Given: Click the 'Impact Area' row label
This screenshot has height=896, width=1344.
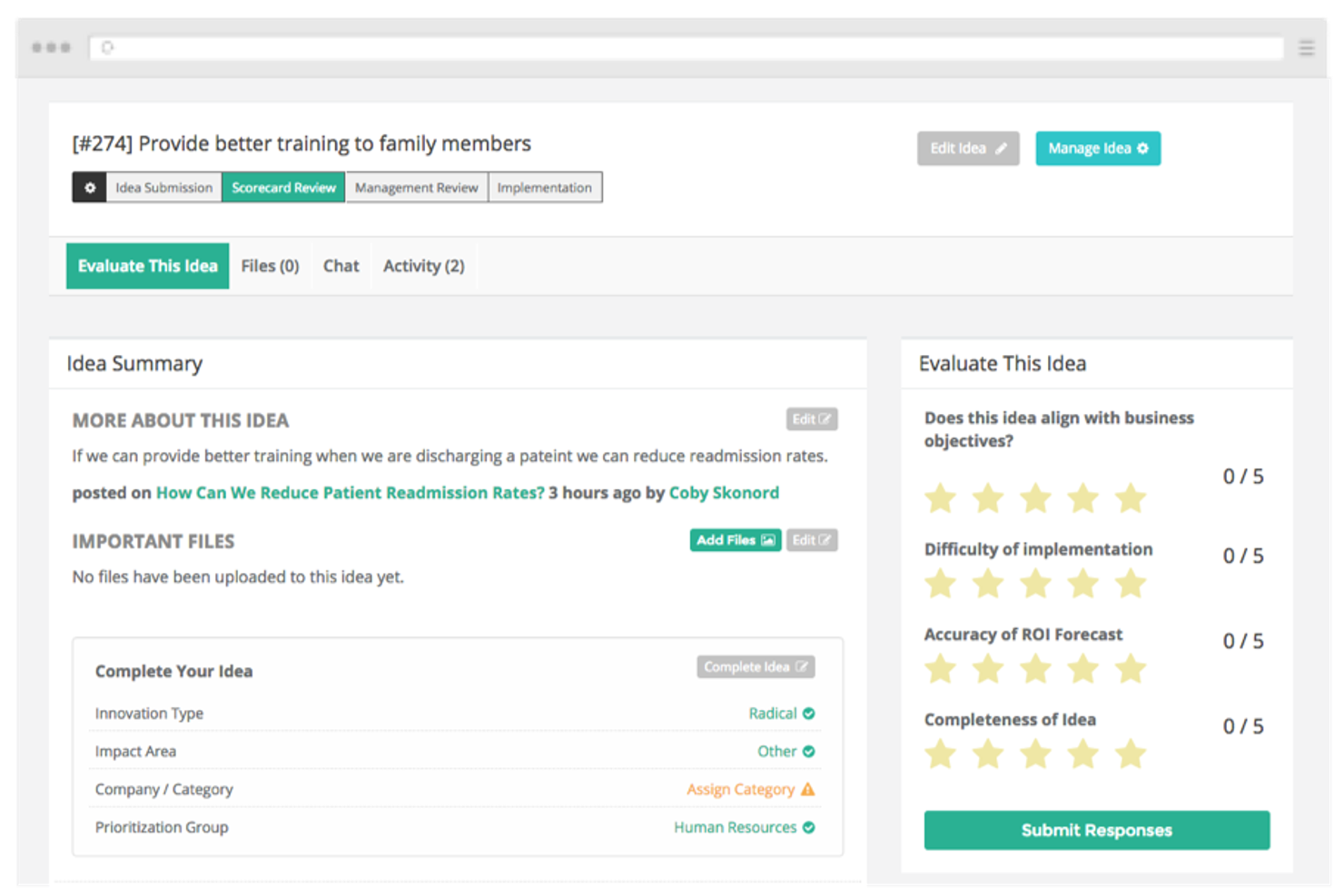Looking at the screenshot, I should coord(135,752).
